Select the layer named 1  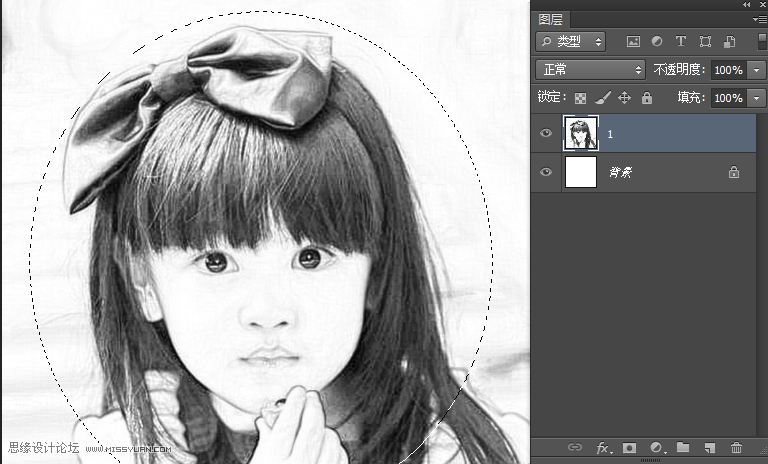[x=610, y=134]
